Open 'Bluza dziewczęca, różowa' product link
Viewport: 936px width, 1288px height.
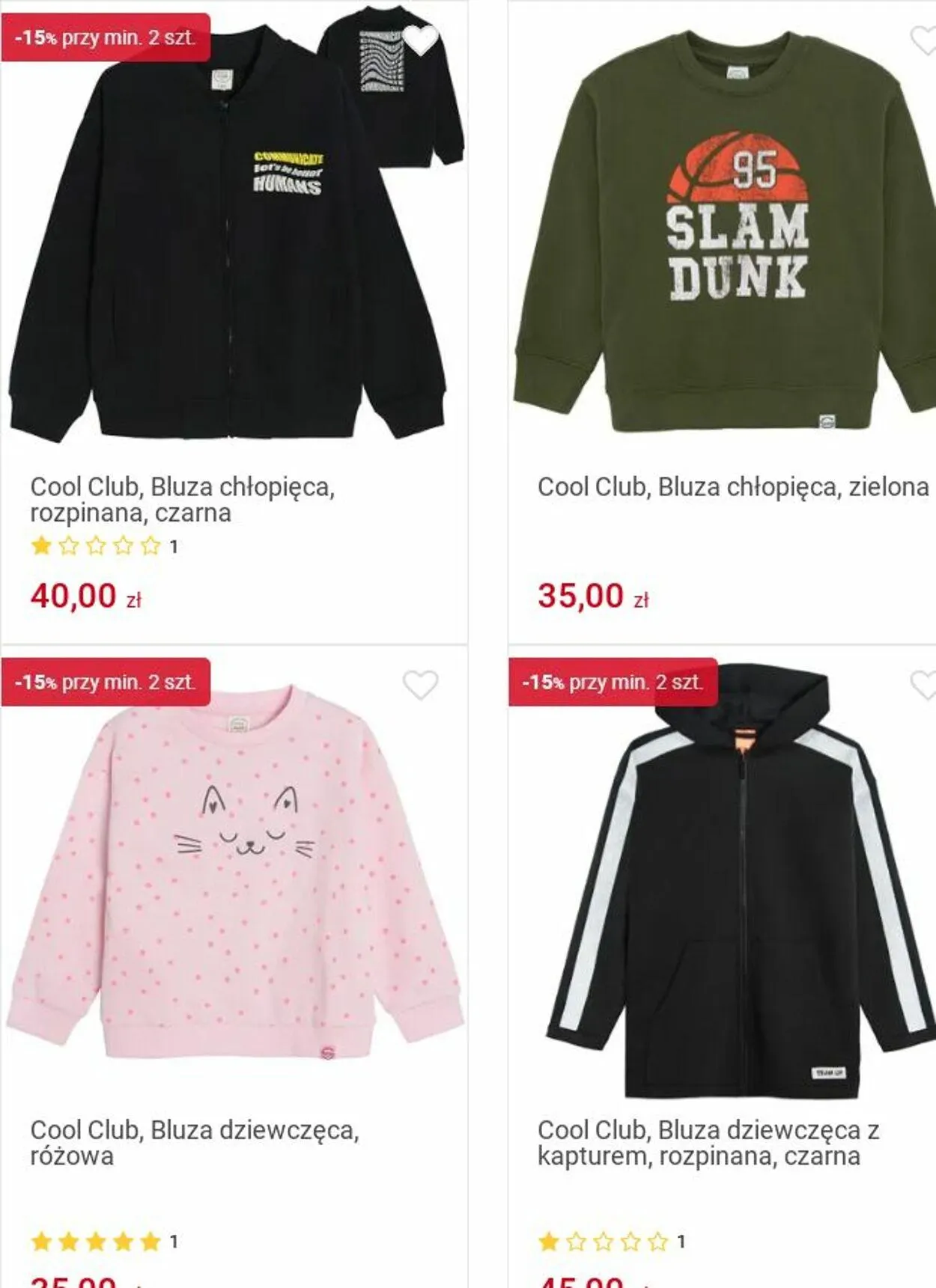tap(195, 1143)
